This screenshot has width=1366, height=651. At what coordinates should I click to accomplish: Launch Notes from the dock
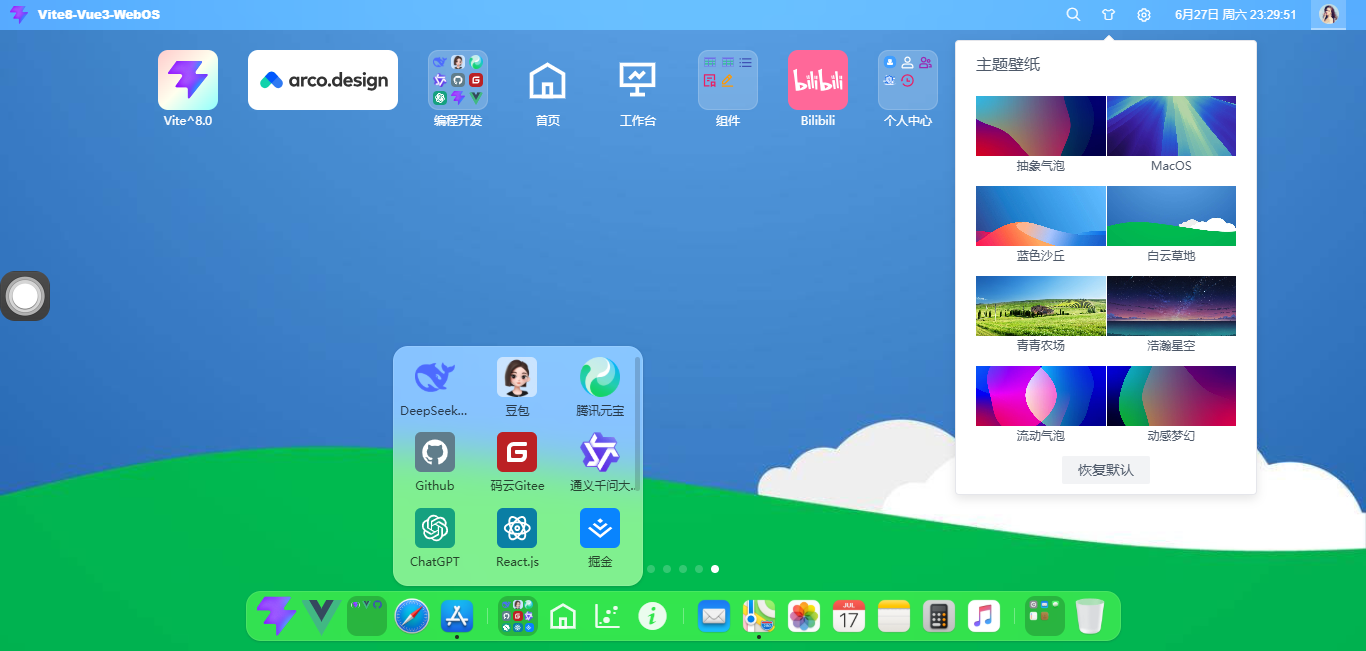[894, 616]
